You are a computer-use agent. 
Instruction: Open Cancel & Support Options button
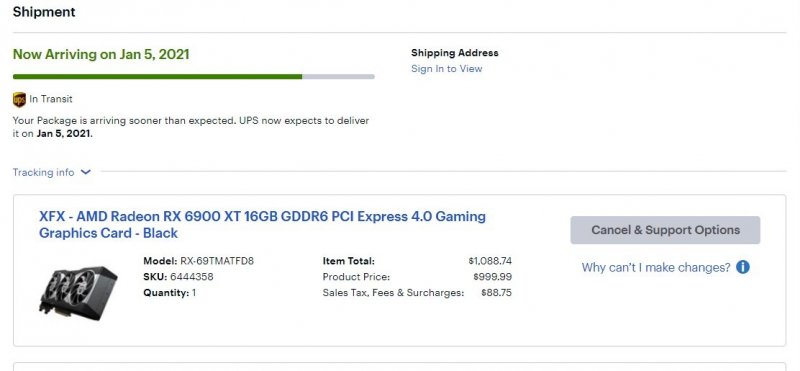point(665,230)
